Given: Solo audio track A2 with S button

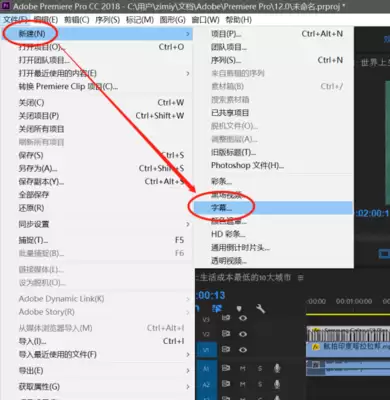Looking at the screenshot, I should point(260,384).
